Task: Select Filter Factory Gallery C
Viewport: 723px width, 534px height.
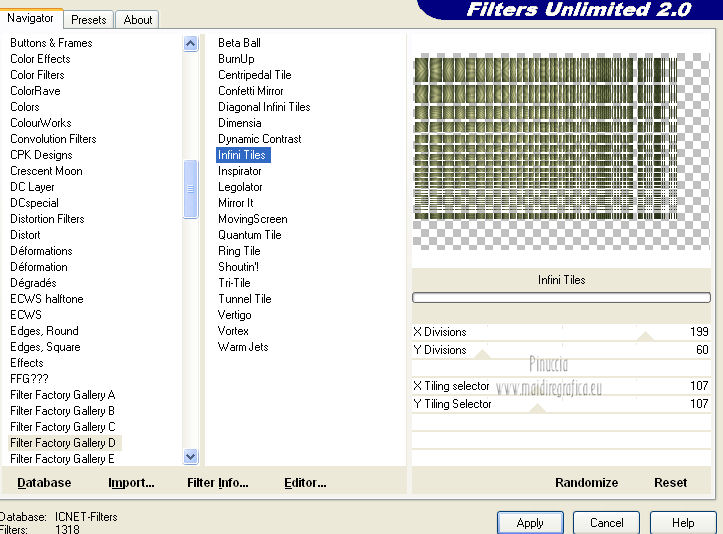Action: pyautogui.click(x=62, y=427)
